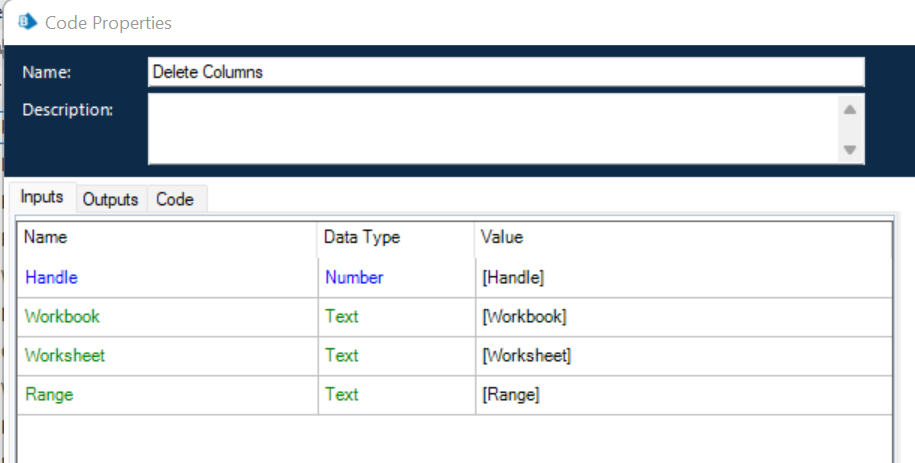This screenshot has height=463, width=915.
Task: Click inside the Description text area
Action: click(493, 128)
